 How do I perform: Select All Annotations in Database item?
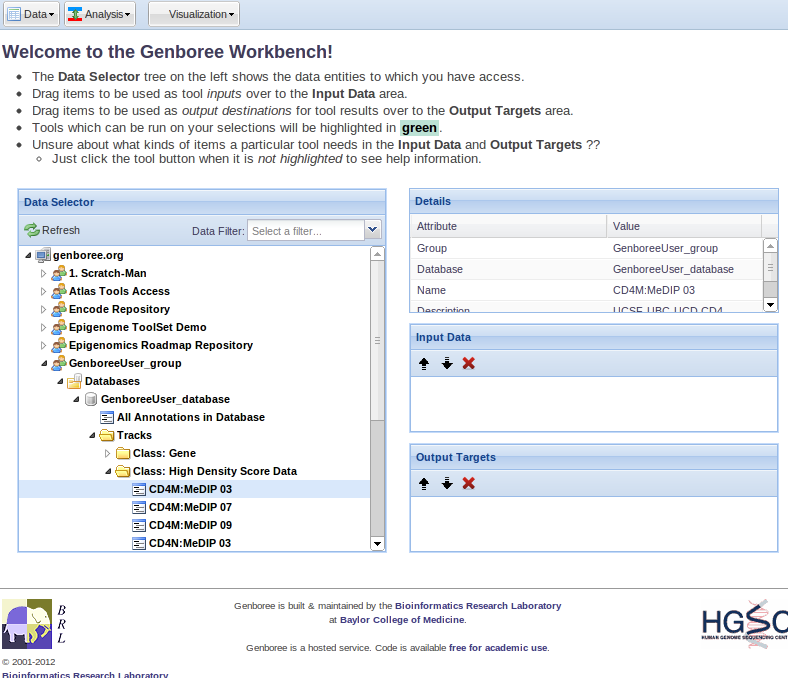(x=190, y=418)
